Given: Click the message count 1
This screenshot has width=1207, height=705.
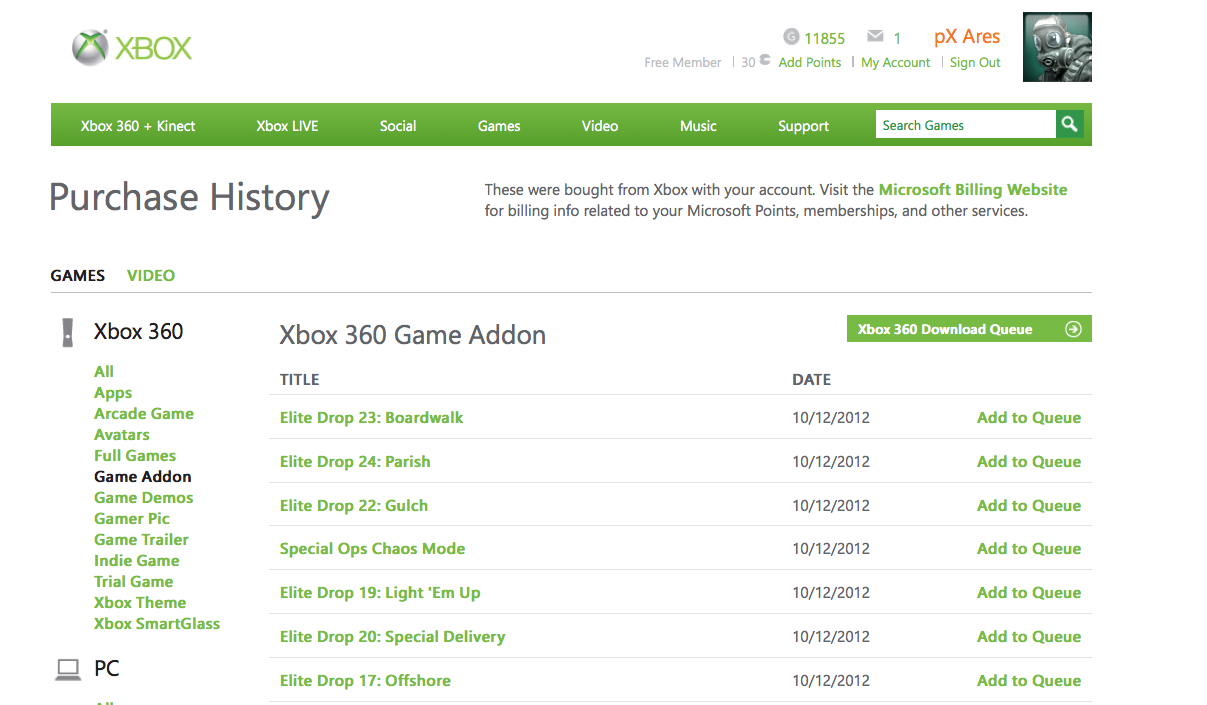Looking at the screenshot, I should (898, 38).
